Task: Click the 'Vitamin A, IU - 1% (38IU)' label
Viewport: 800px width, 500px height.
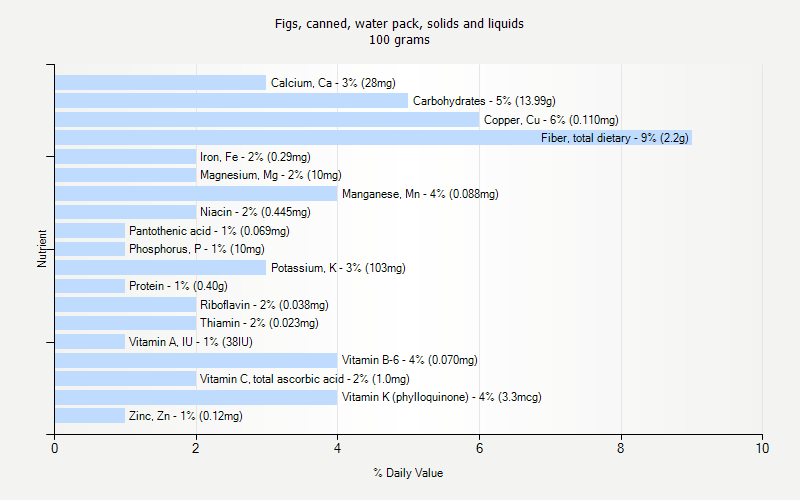Action: coord(191,342)
